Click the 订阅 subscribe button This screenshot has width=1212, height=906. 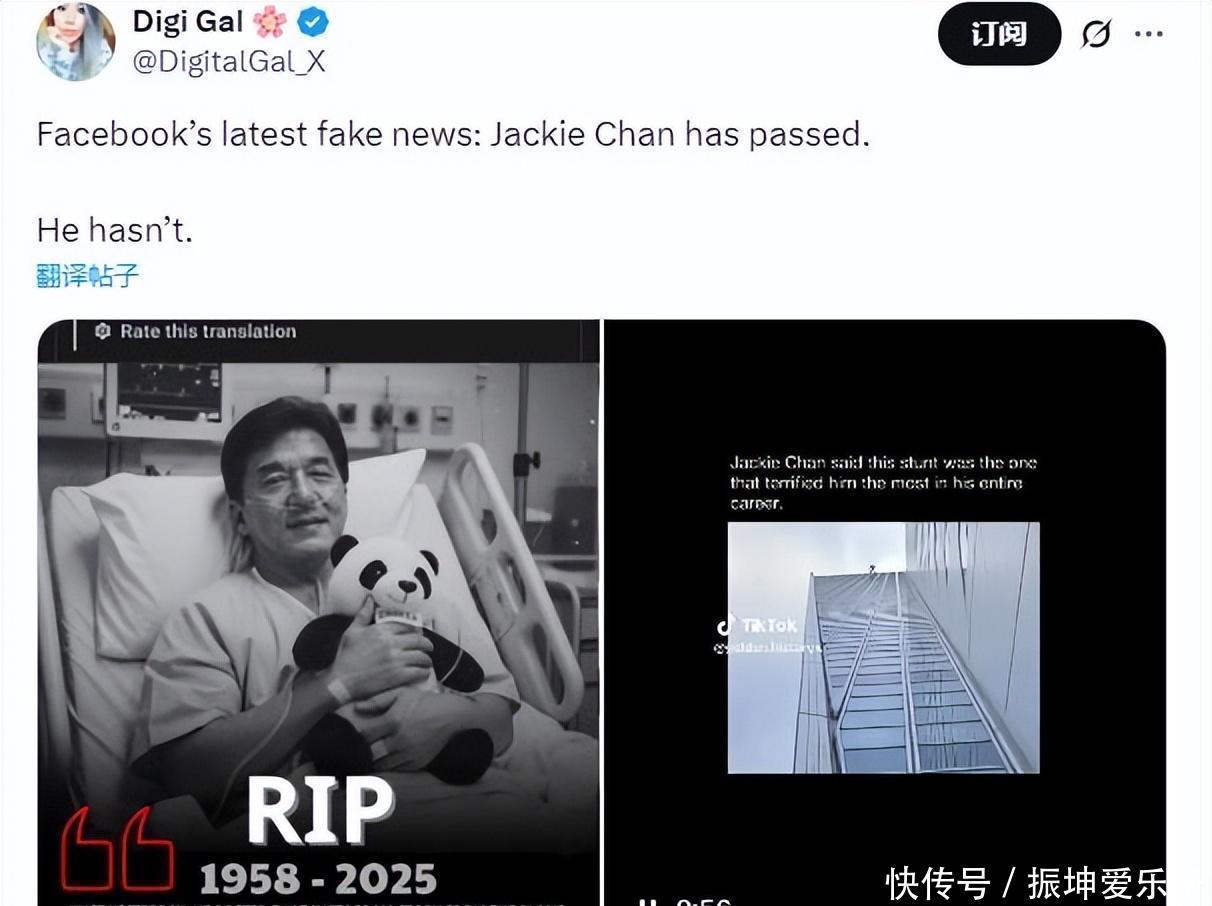[x=999, y=34]
